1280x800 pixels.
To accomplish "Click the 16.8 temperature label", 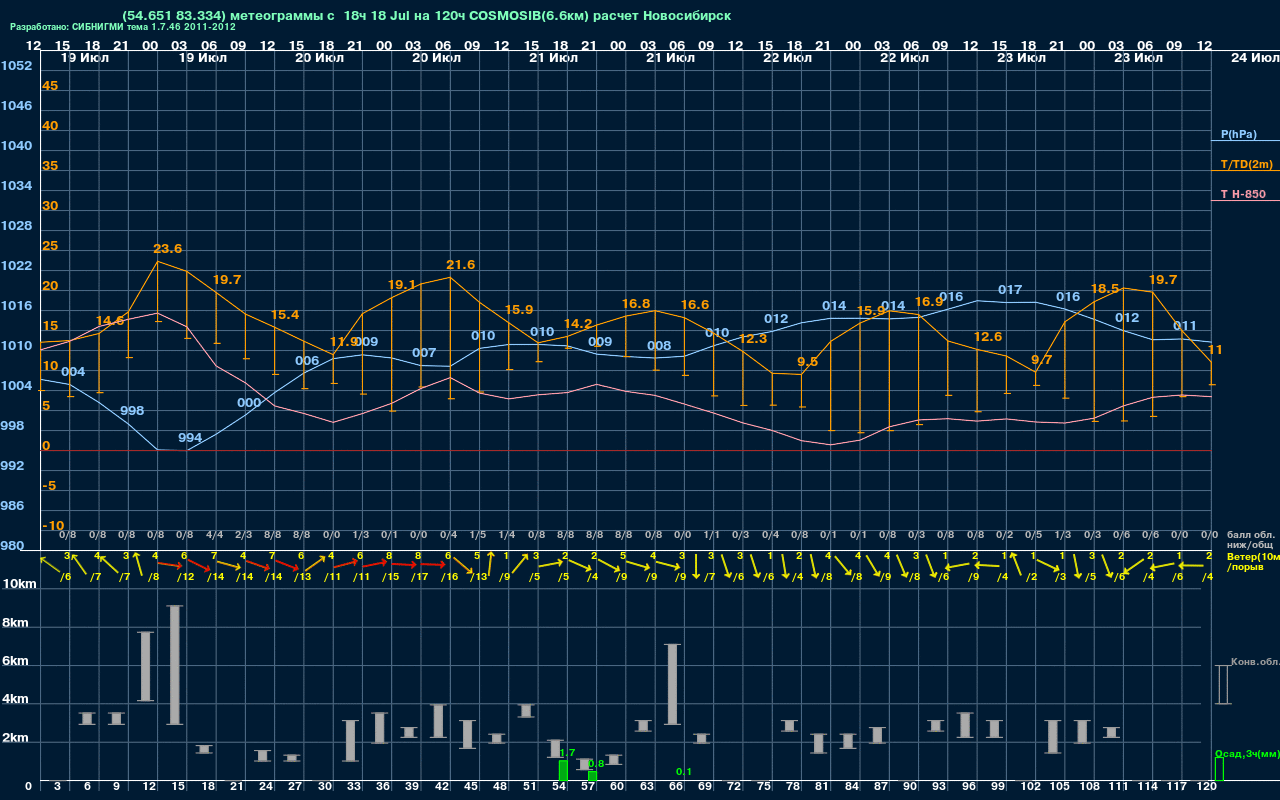I will [636, 304].
